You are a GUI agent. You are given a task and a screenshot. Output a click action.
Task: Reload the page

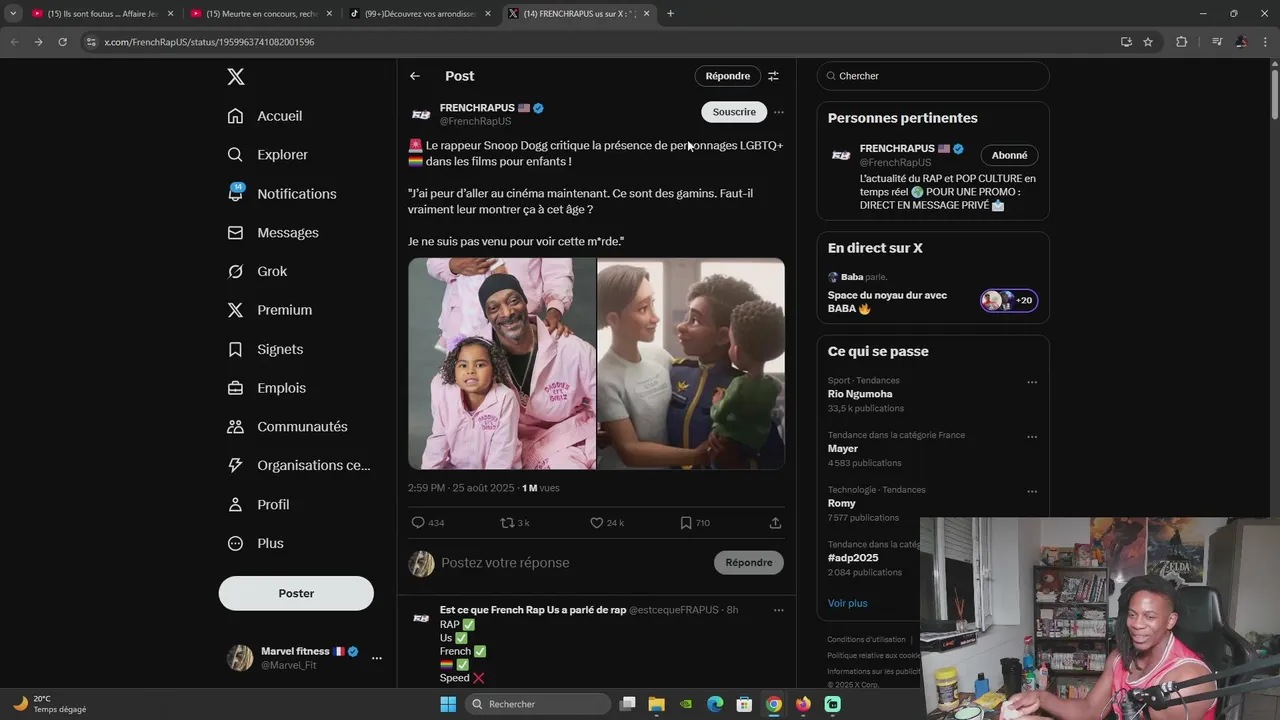point(62,42)
